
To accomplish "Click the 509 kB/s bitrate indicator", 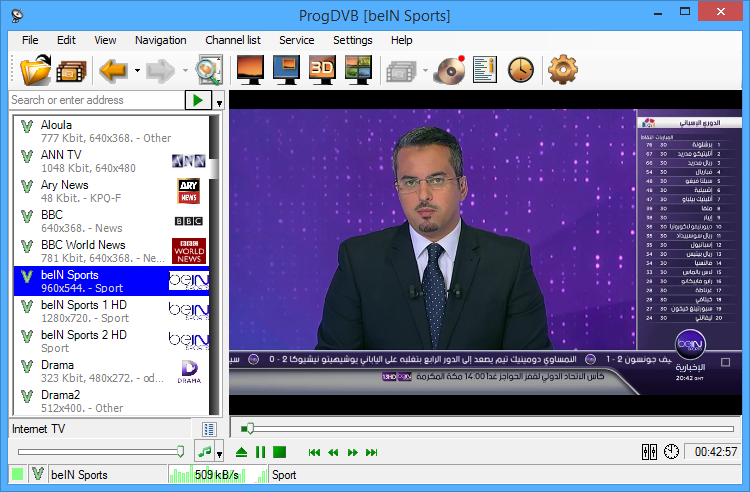I will click(x=217, y=475).
